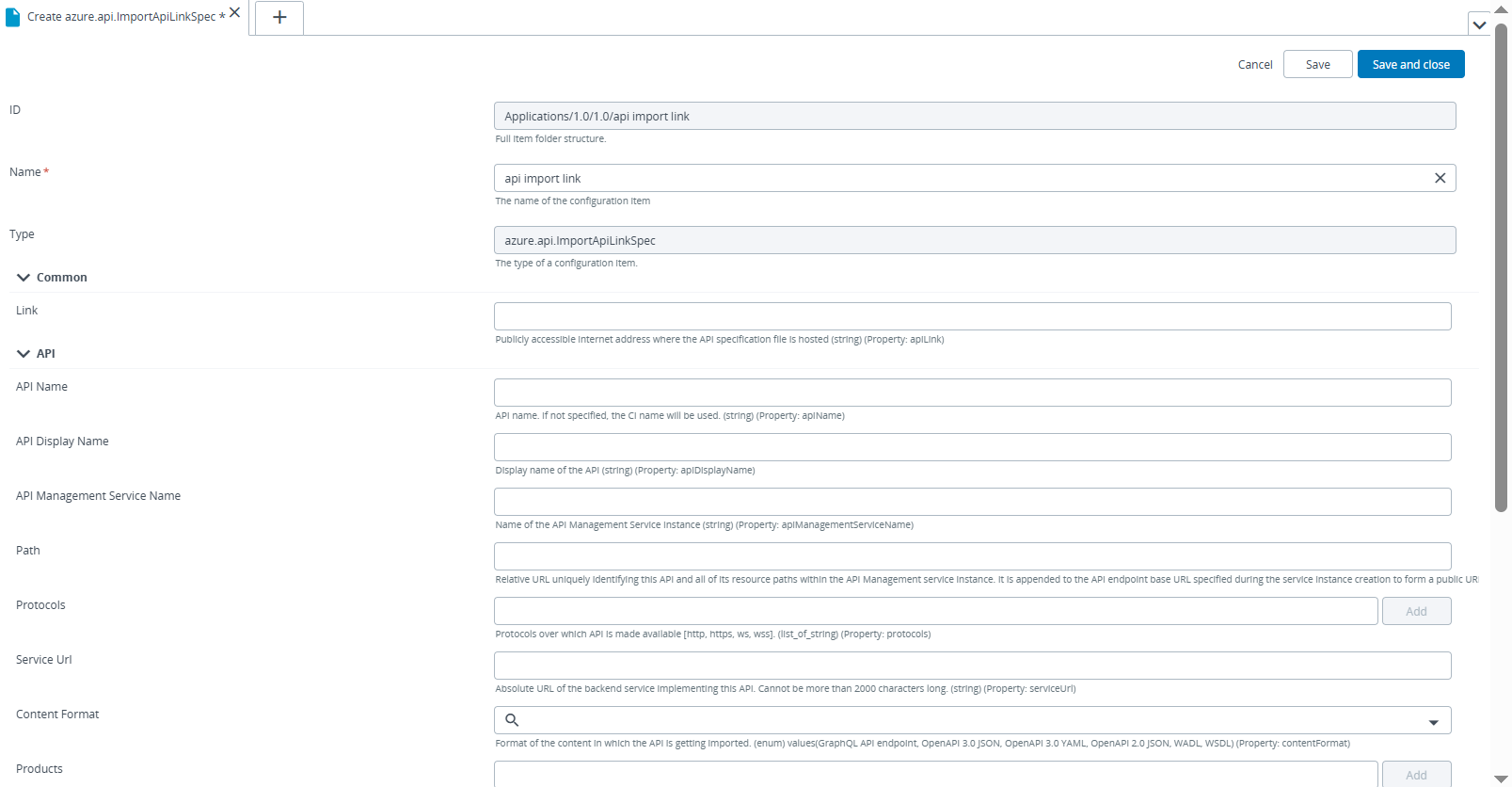Screen dimensions: 1512x787
Task: Click the 'Protocols' label
Action: [40, 605]
